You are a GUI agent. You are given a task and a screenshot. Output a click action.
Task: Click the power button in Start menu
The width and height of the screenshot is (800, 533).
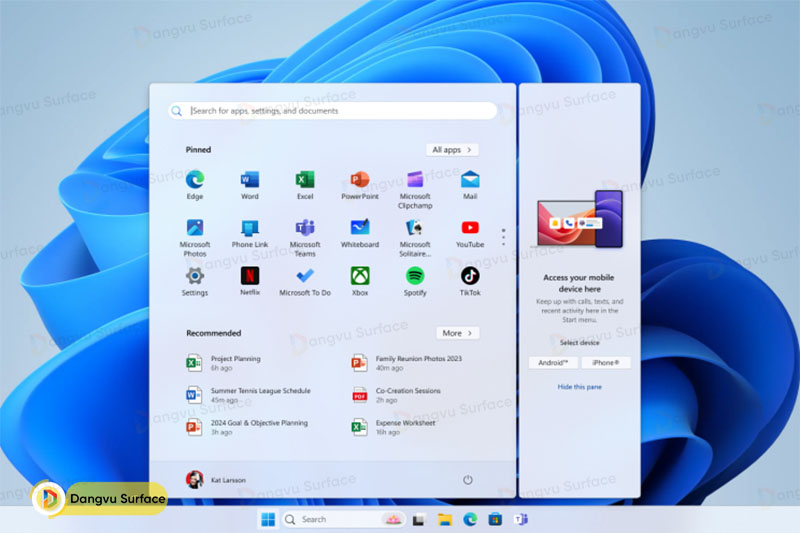(467, 480)
